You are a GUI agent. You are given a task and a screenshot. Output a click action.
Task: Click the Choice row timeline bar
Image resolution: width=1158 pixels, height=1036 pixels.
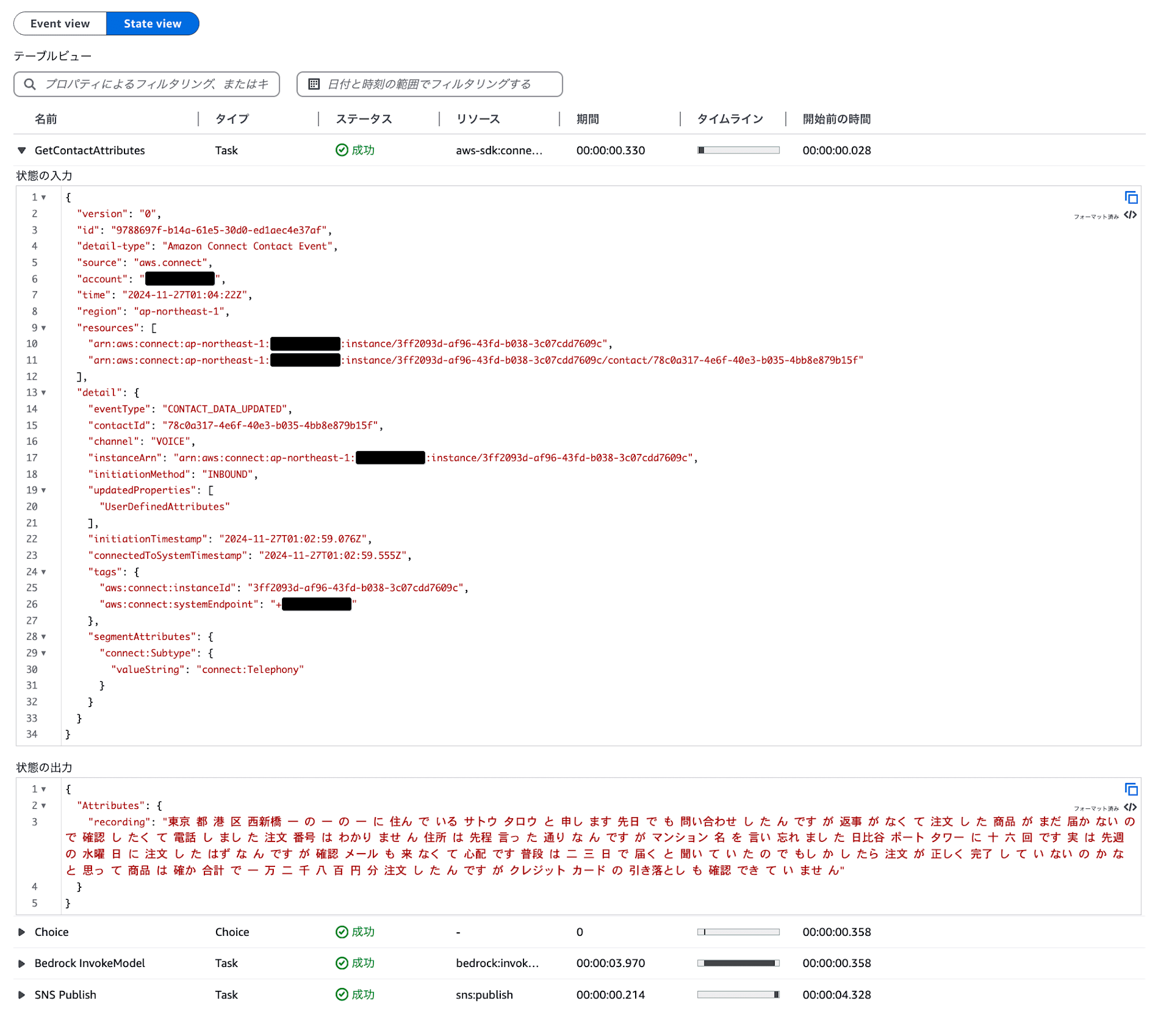pyautogui.click(x=738, y=932)
